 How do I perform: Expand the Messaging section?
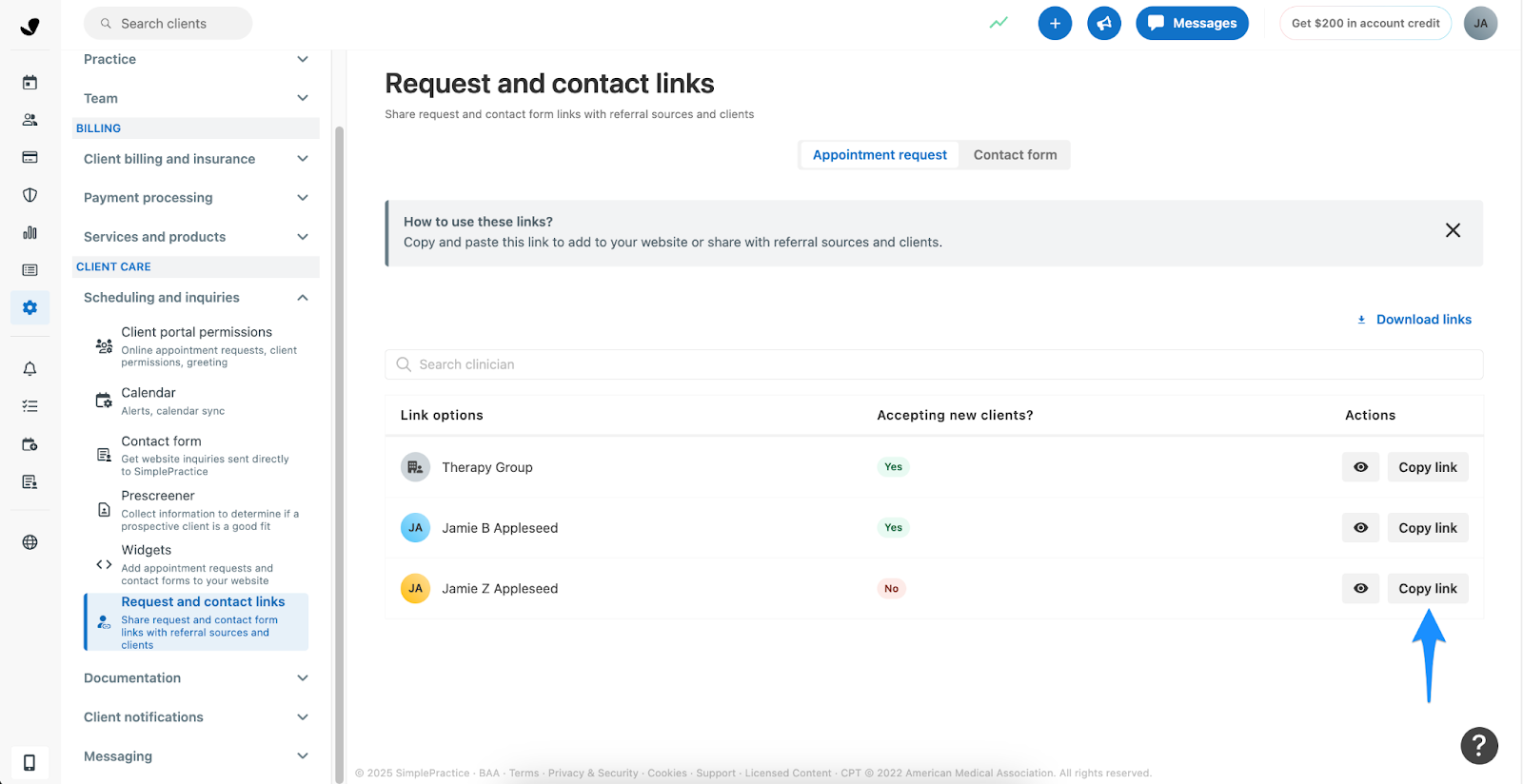coord(196,756)
